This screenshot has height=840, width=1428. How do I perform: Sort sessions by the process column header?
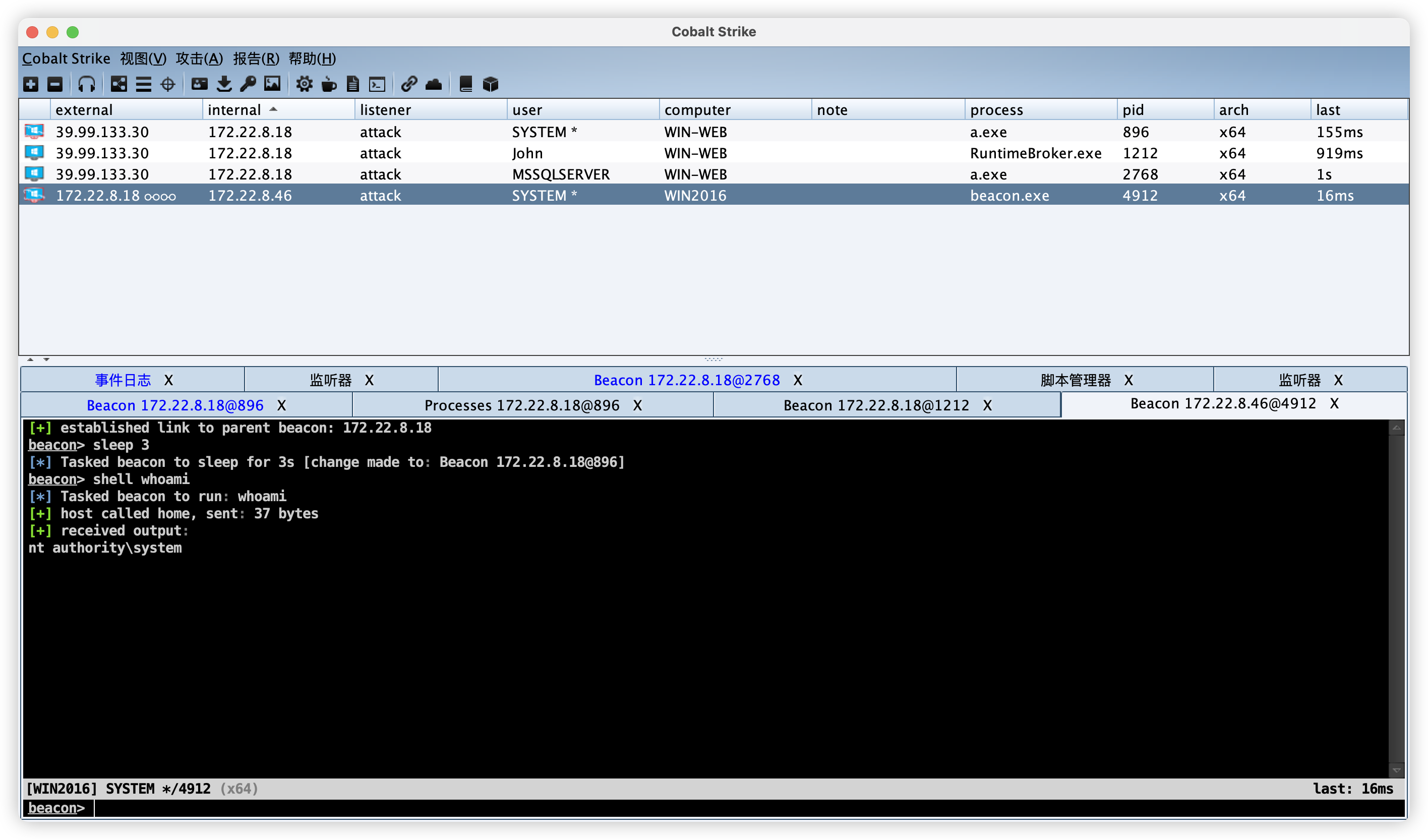[1041, 109]
